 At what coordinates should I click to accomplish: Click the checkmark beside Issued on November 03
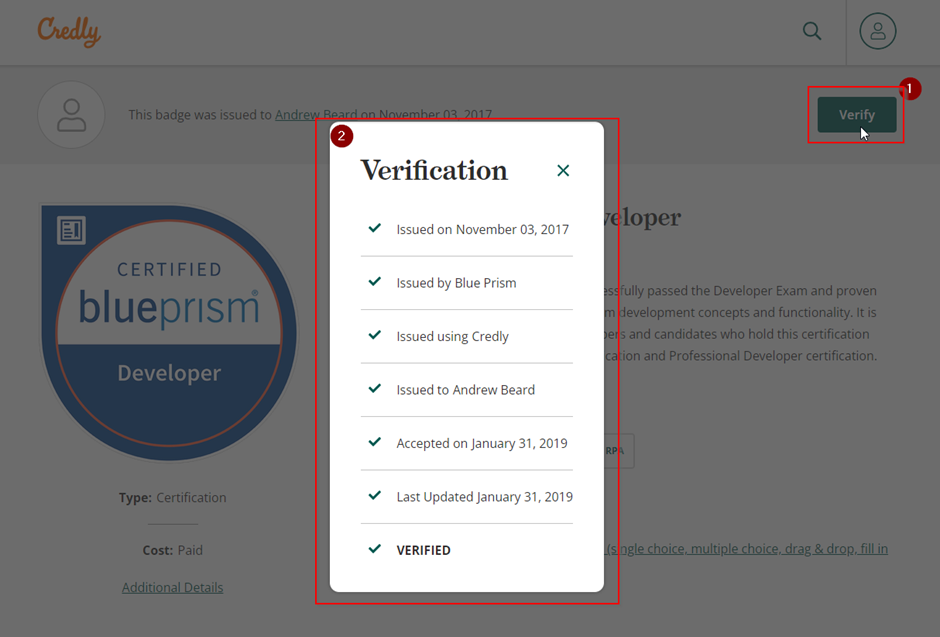[375, 228]
